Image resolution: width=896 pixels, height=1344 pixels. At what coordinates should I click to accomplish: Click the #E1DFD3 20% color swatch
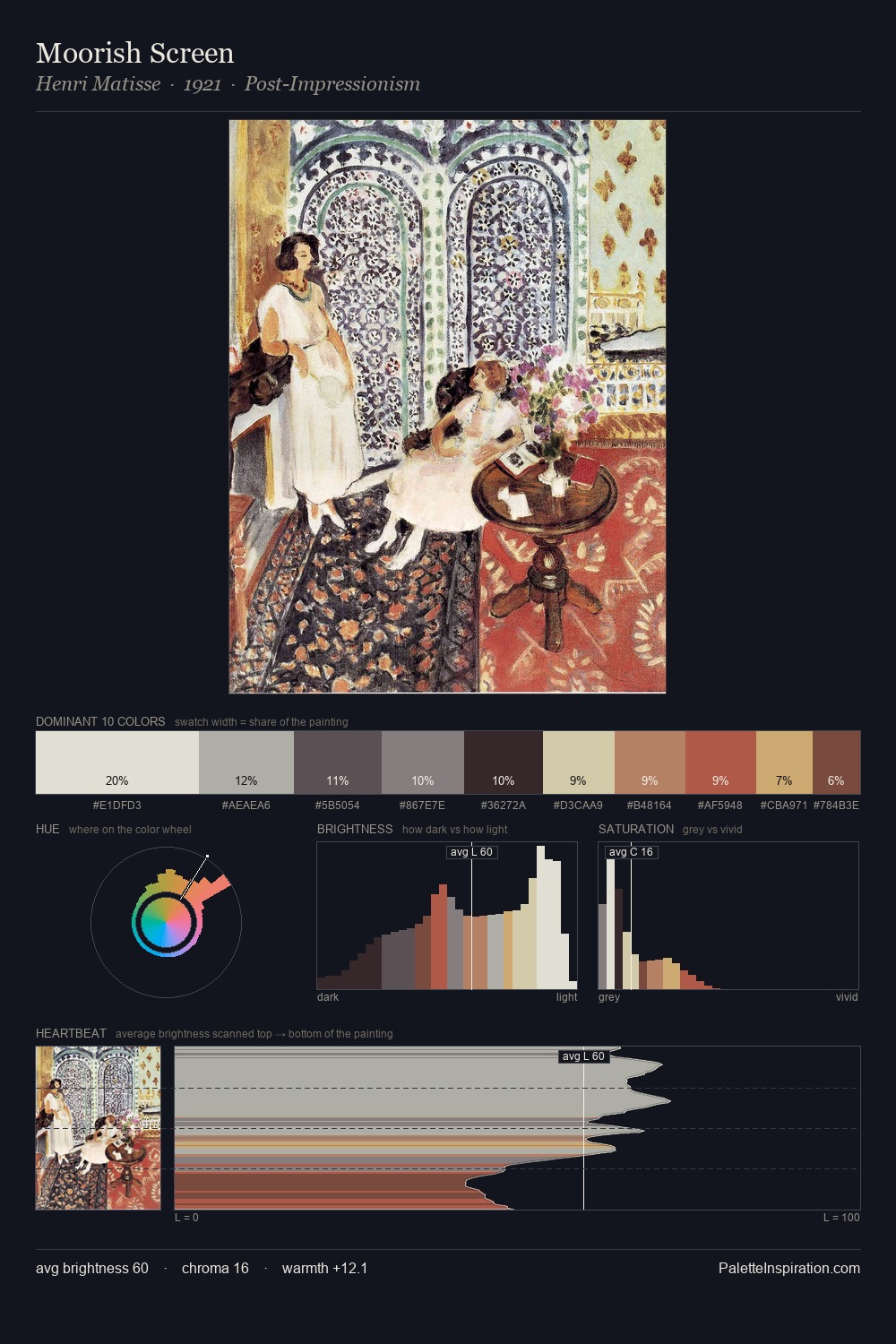pyautogui.click(x=117, y=762)
